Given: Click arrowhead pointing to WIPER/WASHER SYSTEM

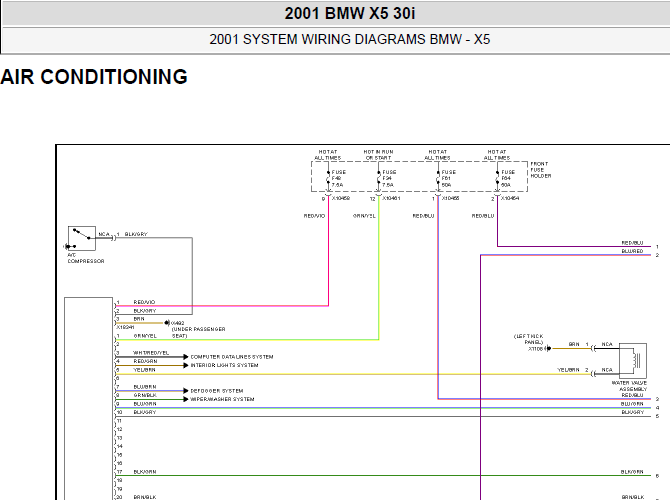Looking at the screenshot, I should [186, 399].
